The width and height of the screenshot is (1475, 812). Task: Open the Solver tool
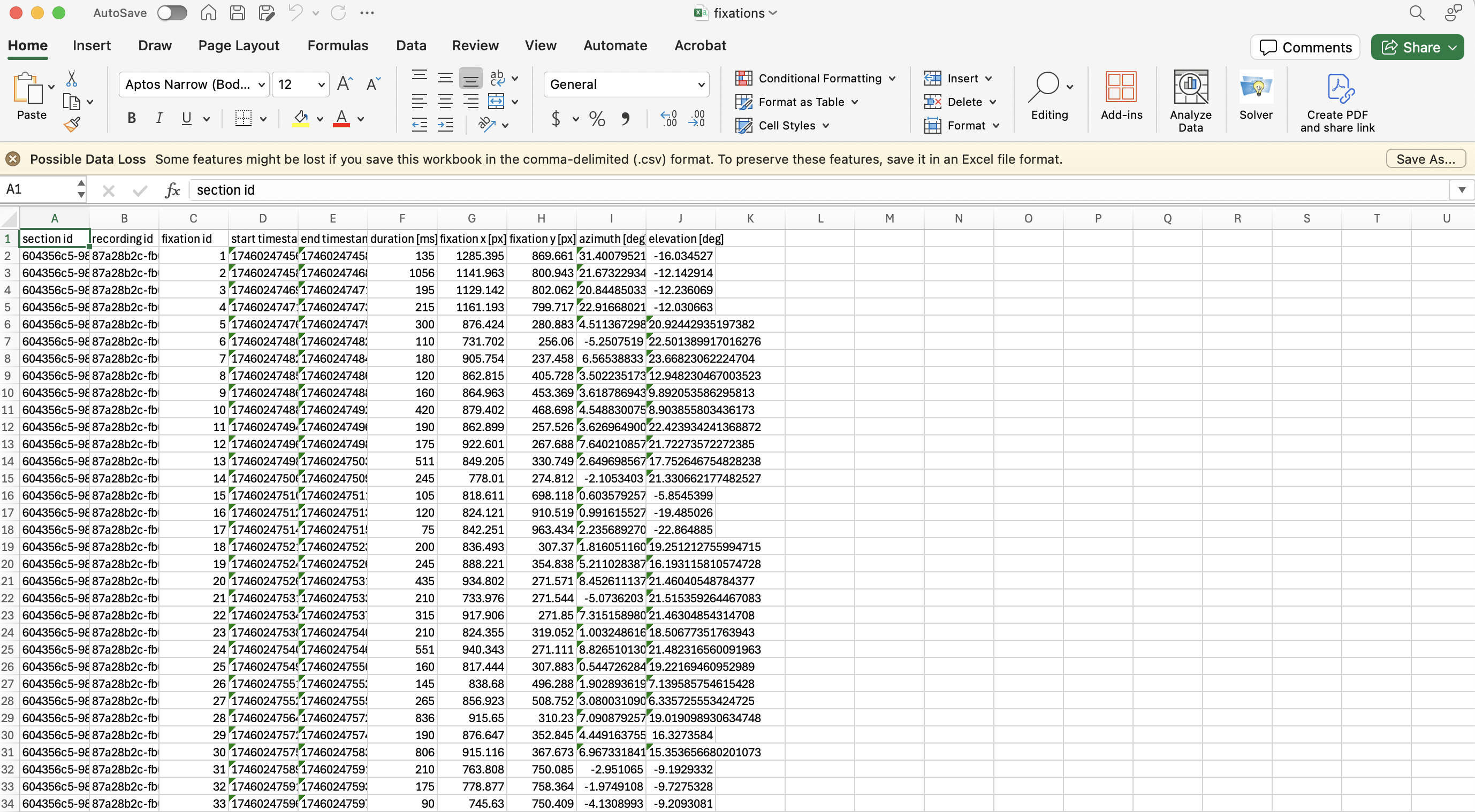[1256, 96]
